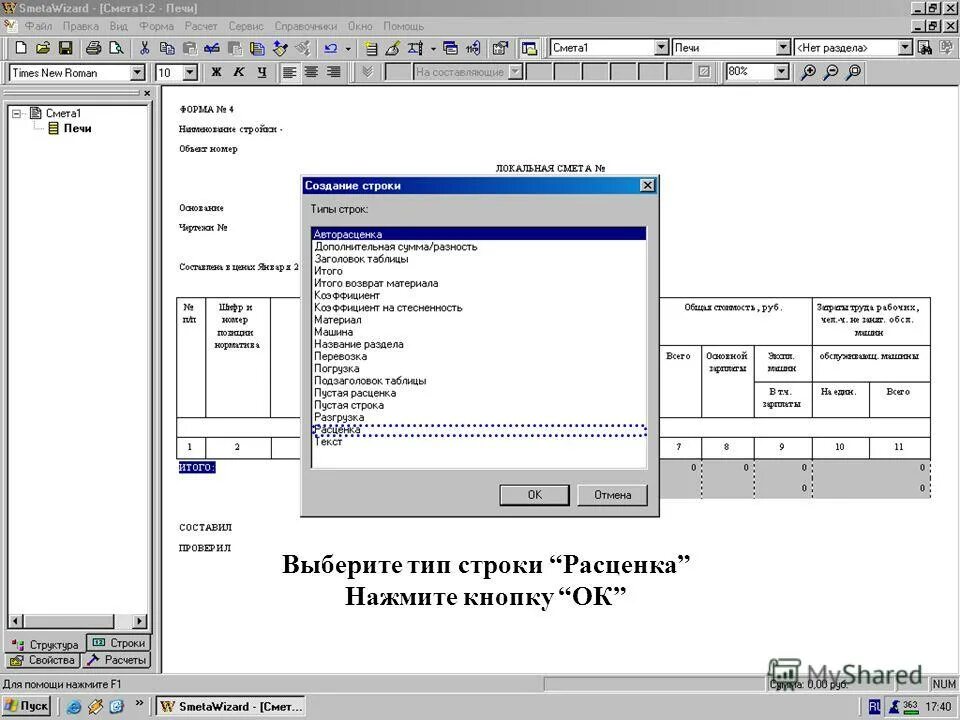Select Авторасценка in the list
This screenshot has height=720, width=960.
click(x=479, y=234)
